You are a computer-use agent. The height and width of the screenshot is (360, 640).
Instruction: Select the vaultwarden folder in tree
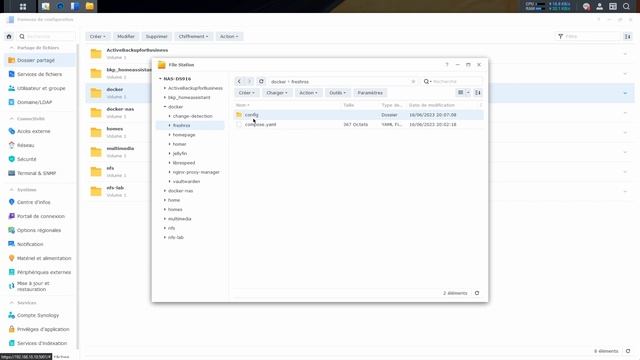pyautogui.click(x=186, y=181)
